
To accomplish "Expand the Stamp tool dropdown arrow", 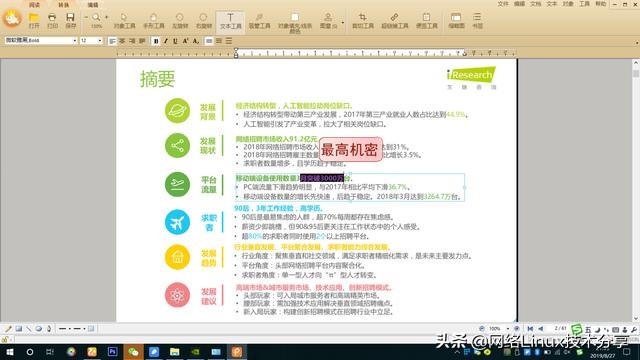I will (x=342, y=22).
